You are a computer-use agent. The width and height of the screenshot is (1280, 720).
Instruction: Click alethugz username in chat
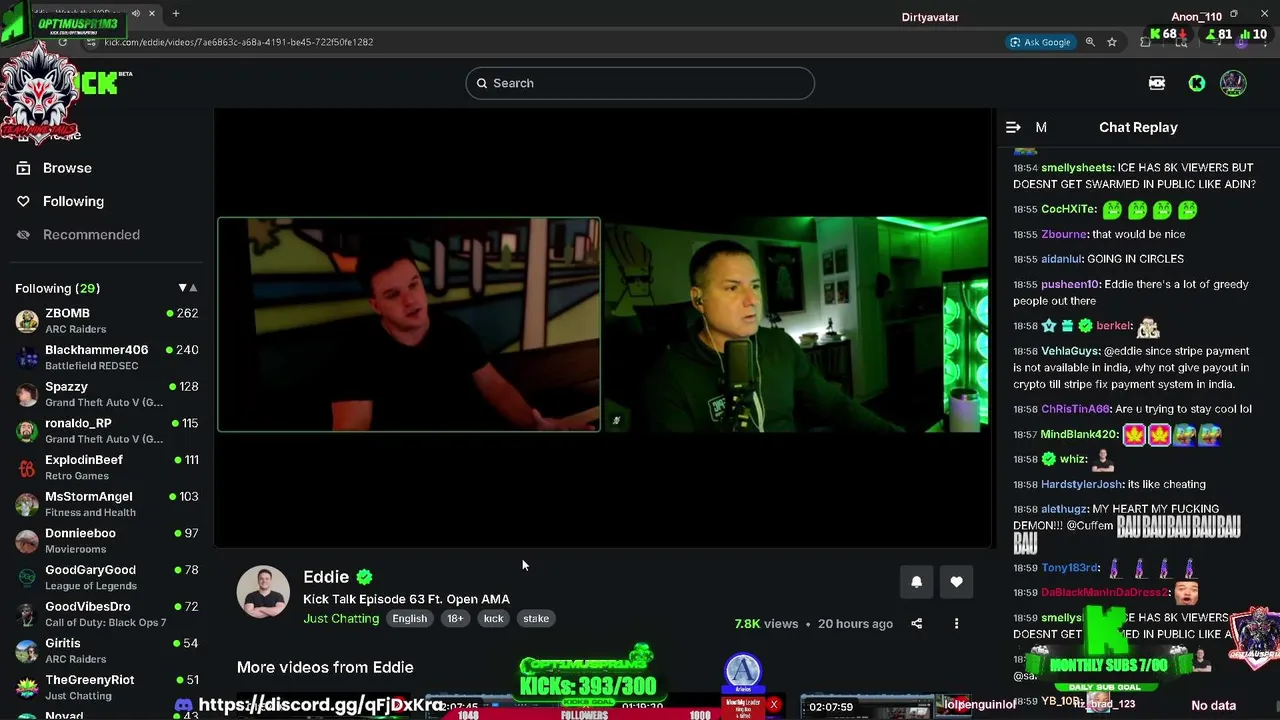pos(1064,509)
